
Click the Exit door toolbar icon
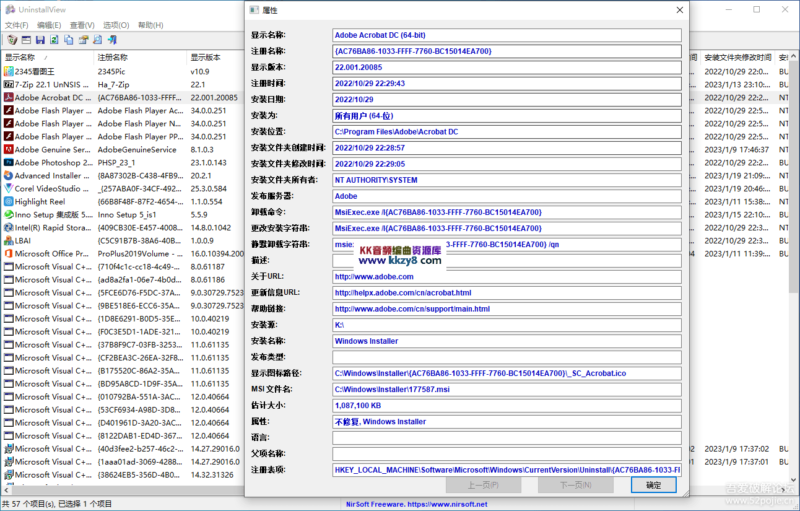pyautogui.click(x=112, y=40)
